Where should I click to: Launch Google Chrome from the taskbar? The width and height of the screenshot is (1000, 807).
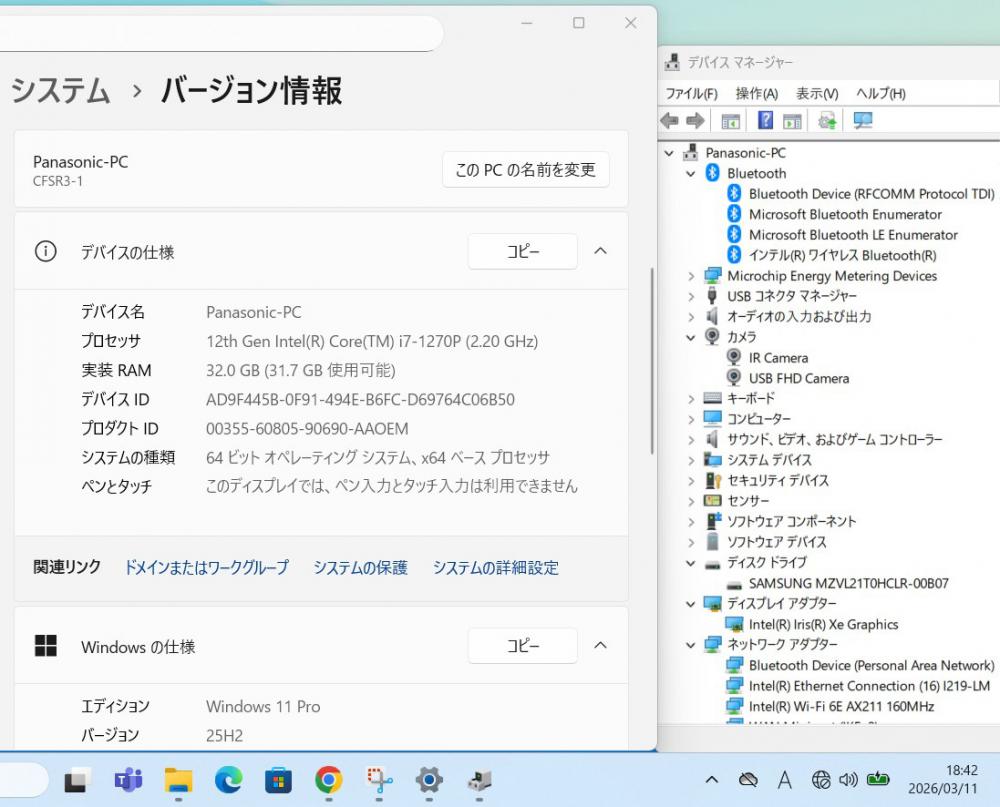point(328,780)
